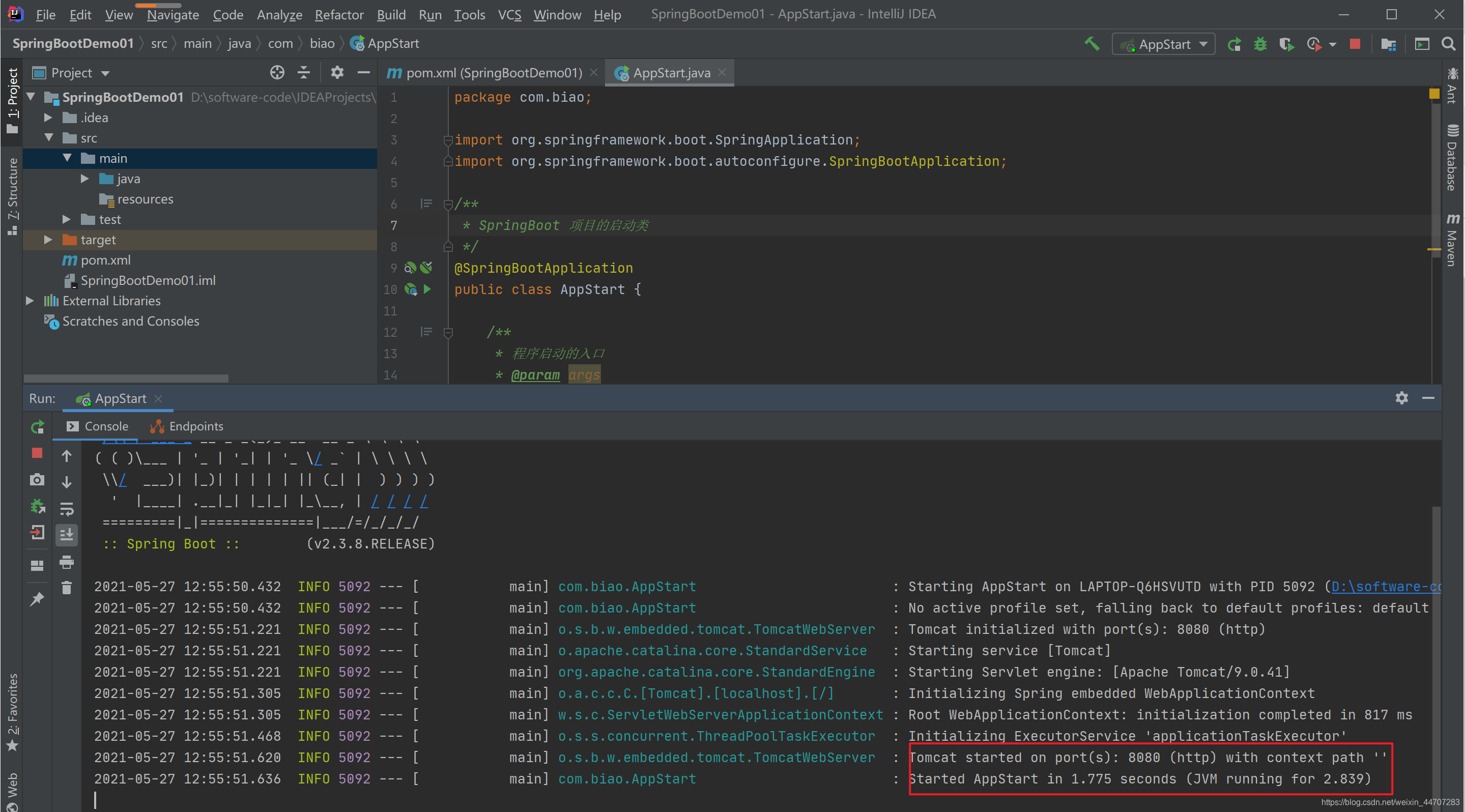The height and width of the screenshot is (812, 1465).
Task: Fold the import block on line 3
Action: (448, 140)
